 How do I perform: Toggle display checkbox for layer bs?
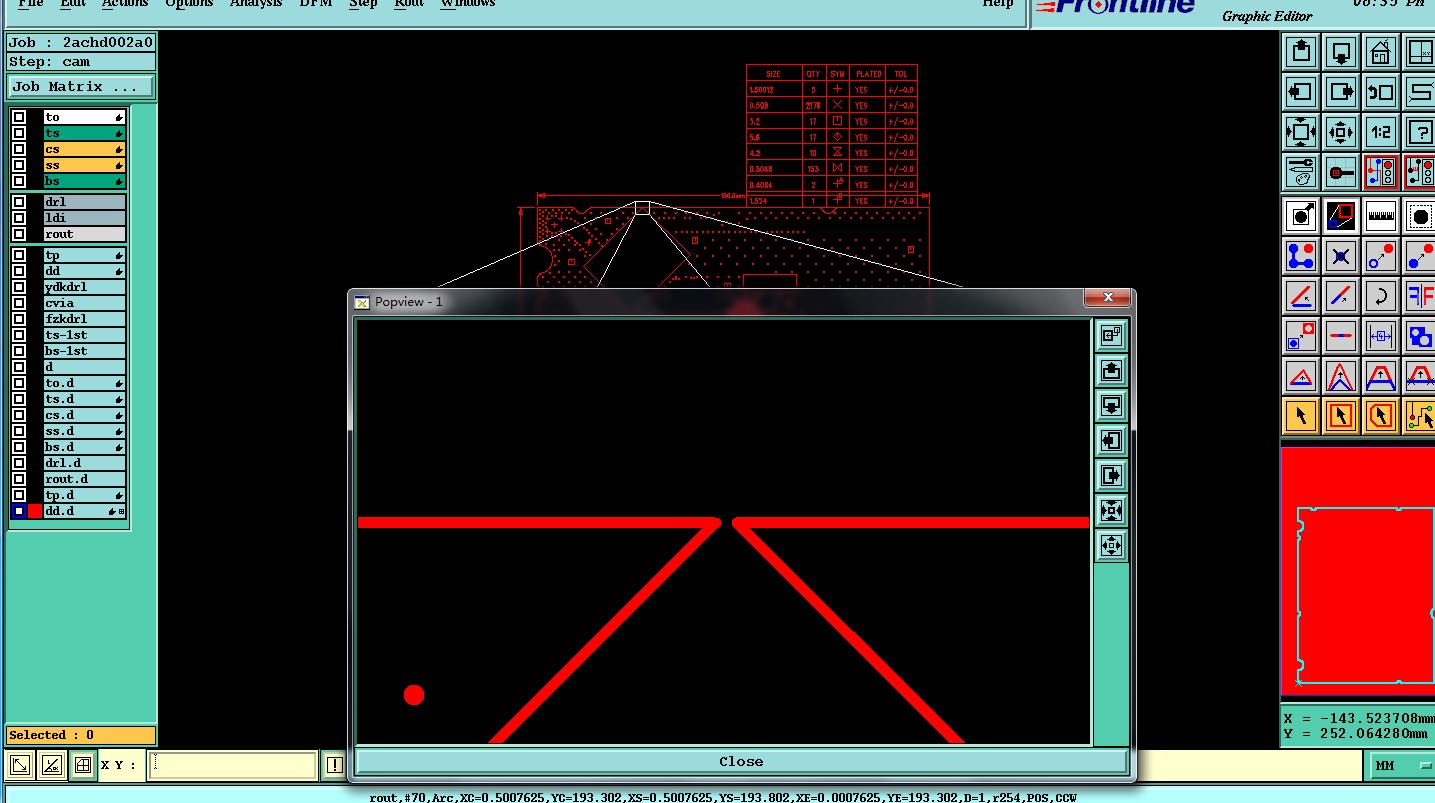click(x=19, y=181)
